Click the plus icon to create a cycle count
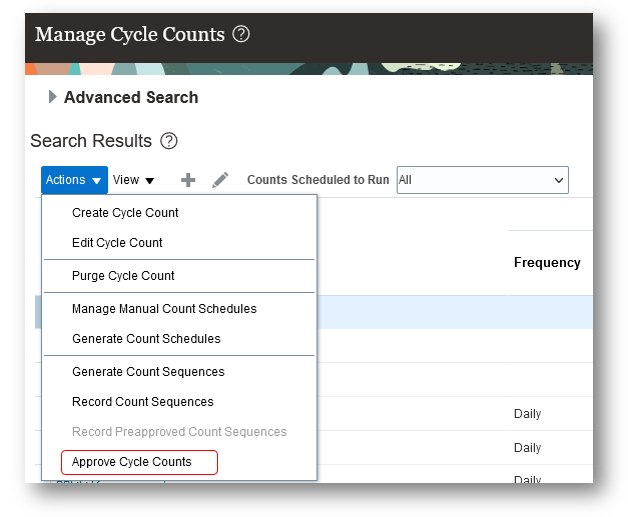The height and width of the screenshot is (517, 628). click(x=188, y=180)
